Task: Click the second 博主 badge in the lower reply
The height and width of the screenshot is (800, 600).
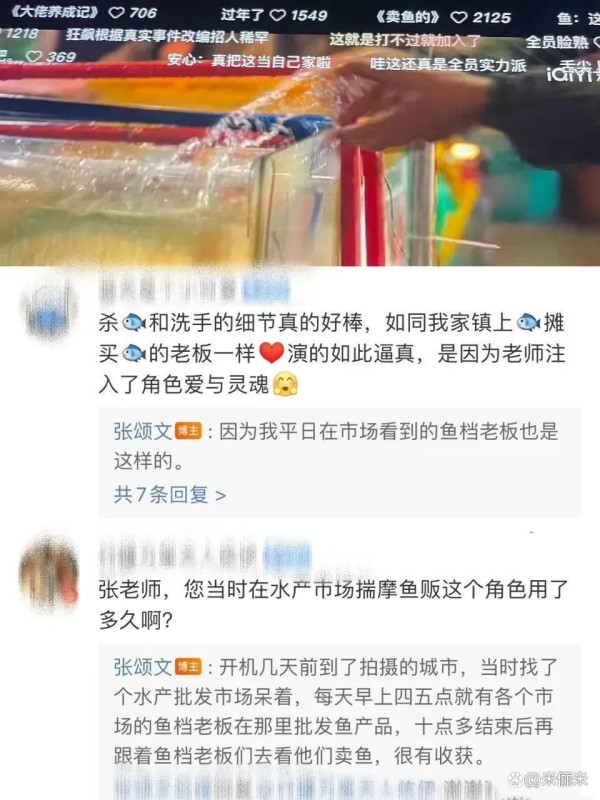Action: (x=189, y=667)
